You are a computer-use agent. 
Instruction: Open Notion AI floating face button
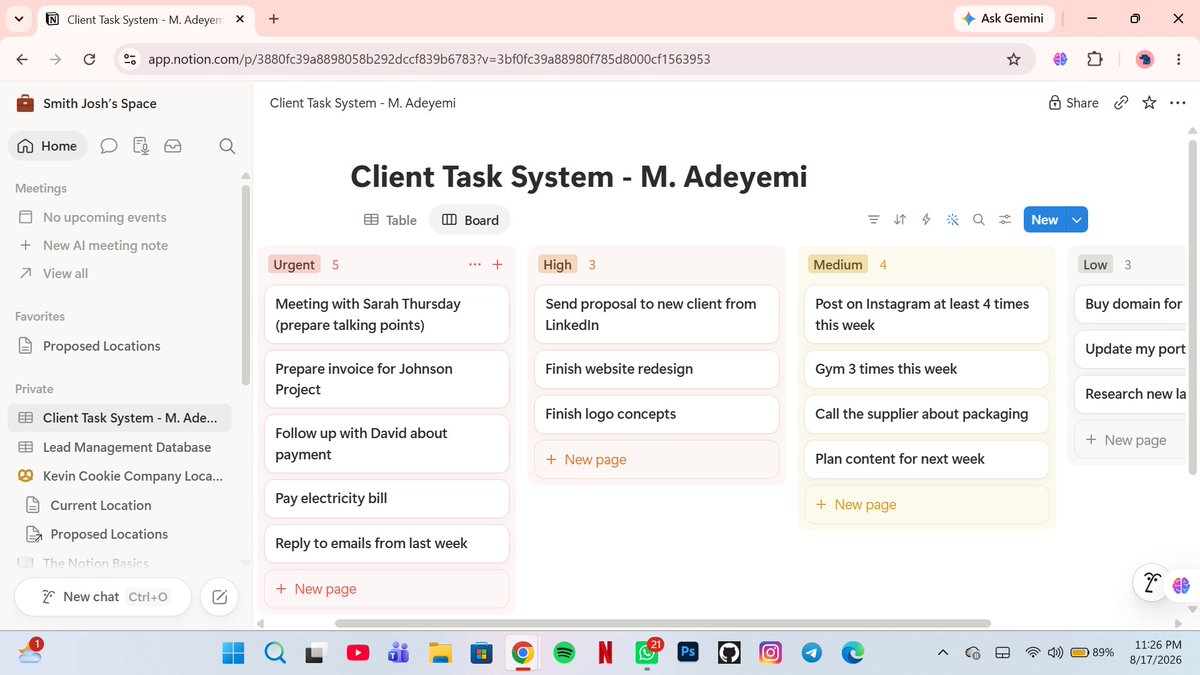pos(1152,583)
